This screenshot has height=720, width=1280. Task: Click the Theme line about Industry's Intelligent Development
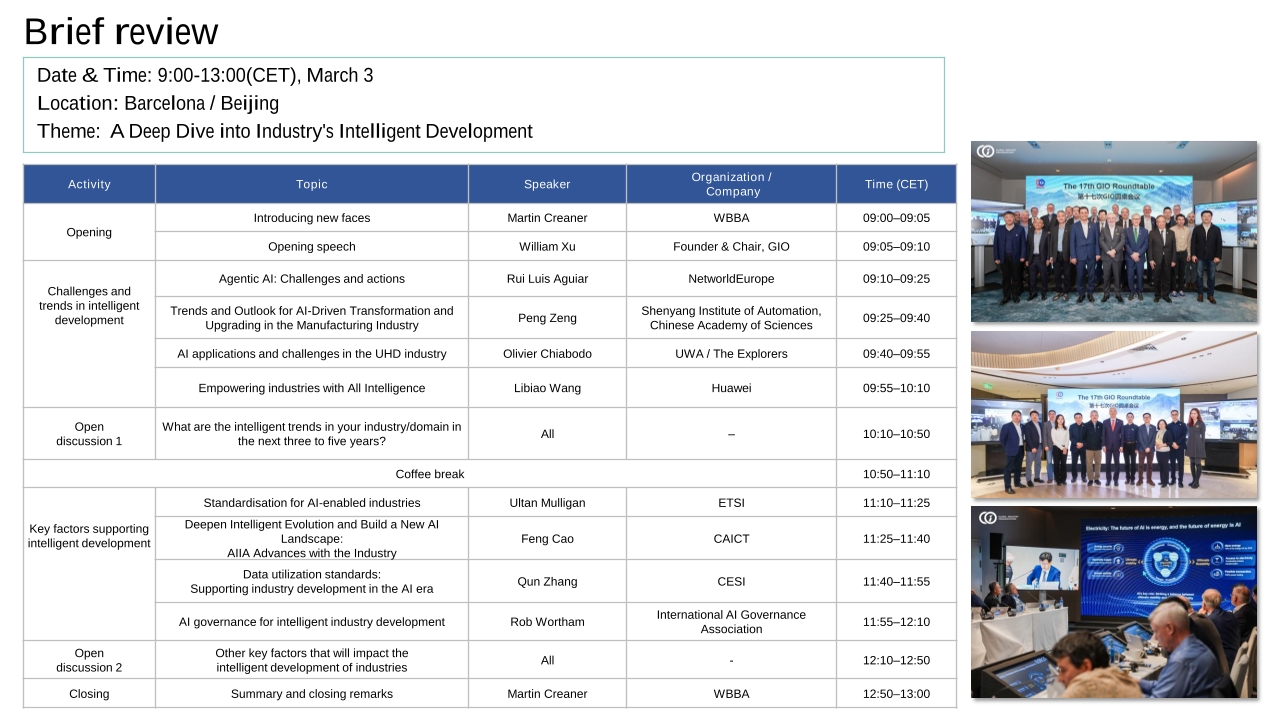(x=285, y=131)
